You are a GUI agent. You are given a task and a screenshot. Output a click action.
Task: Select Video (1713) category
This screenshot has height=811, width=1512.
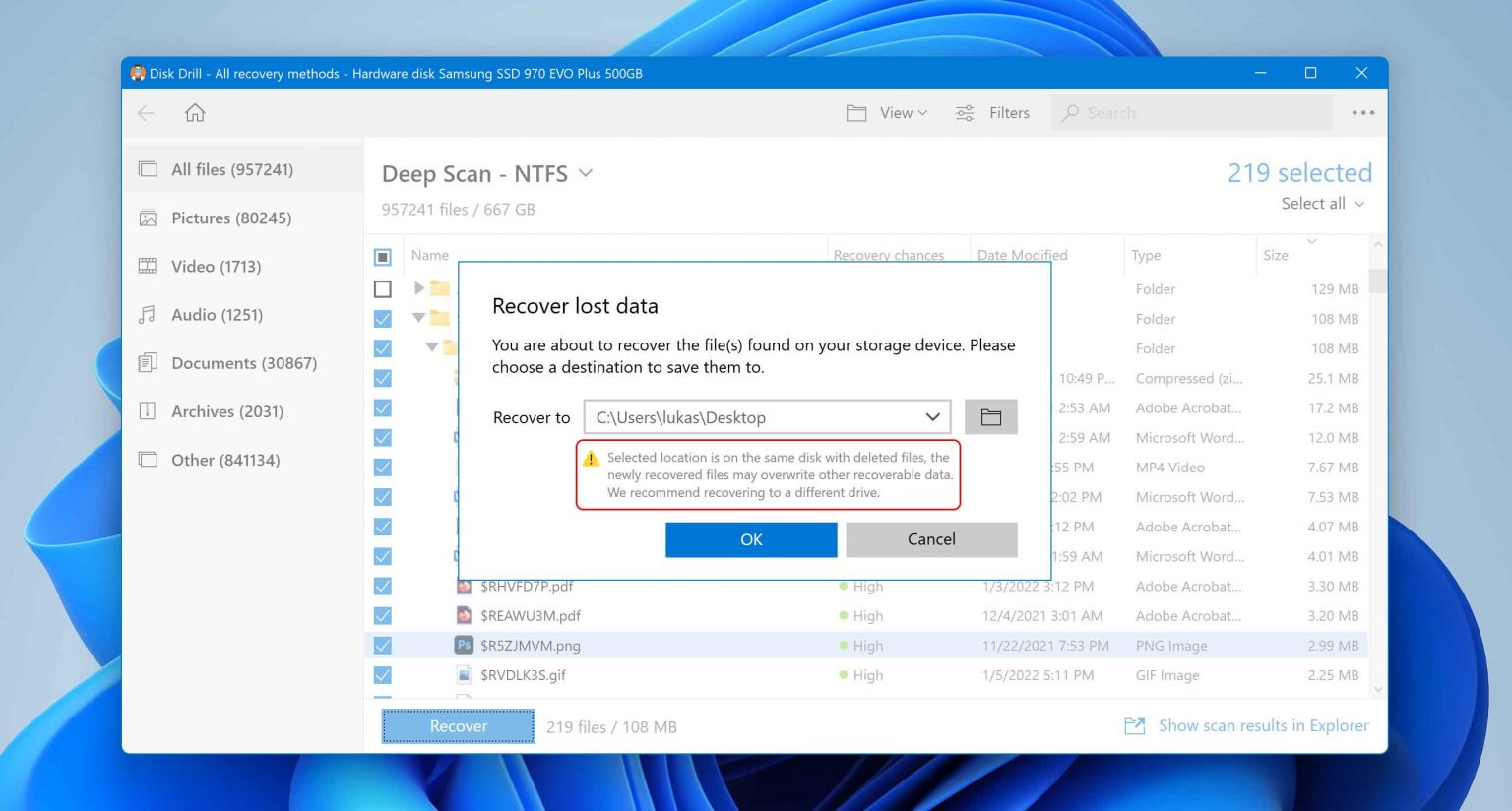click(243, 266)
